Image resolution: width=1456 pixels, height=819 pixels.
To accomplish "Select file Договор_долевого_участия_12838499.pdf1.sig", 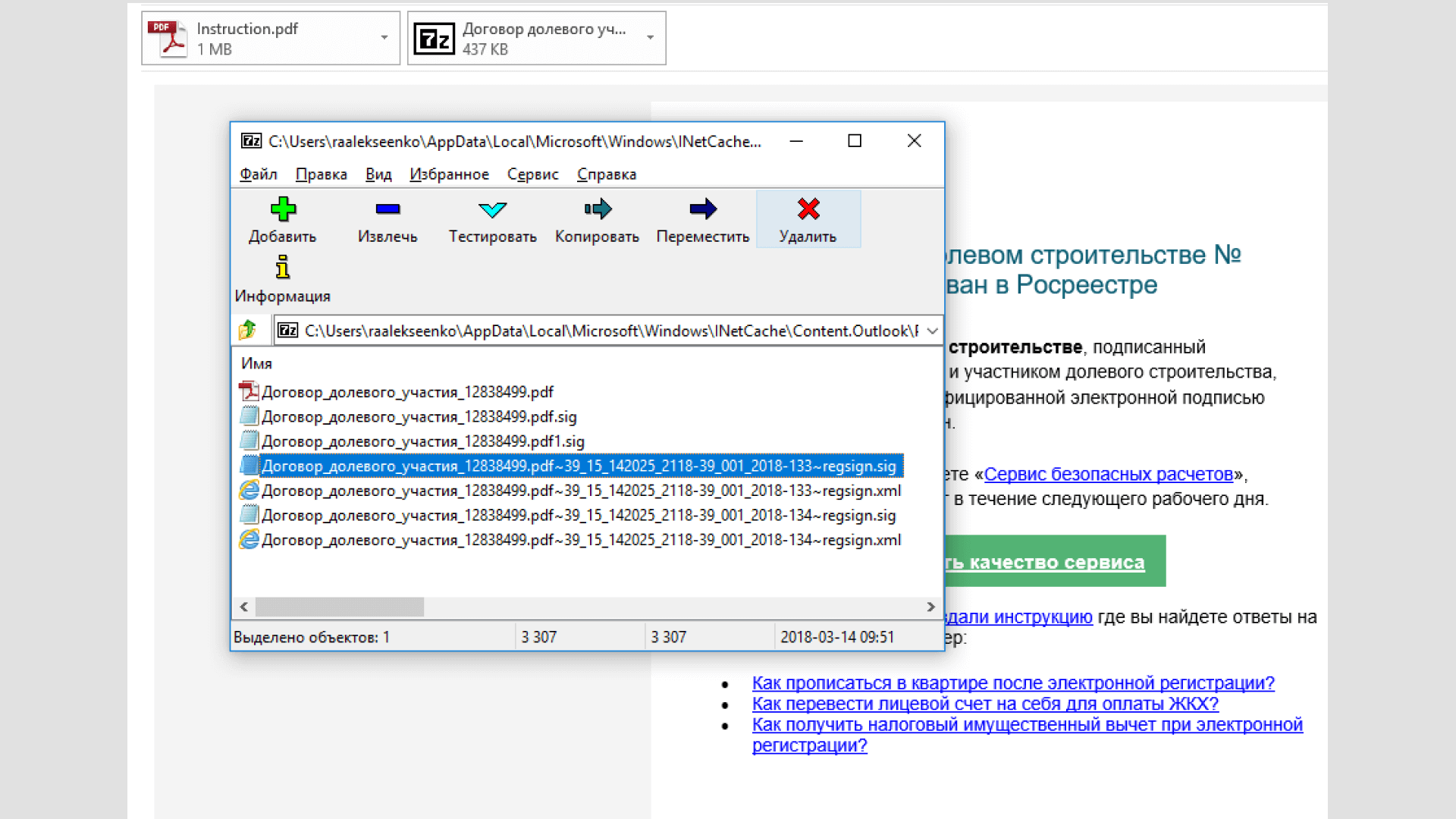I will coord(422,441).
